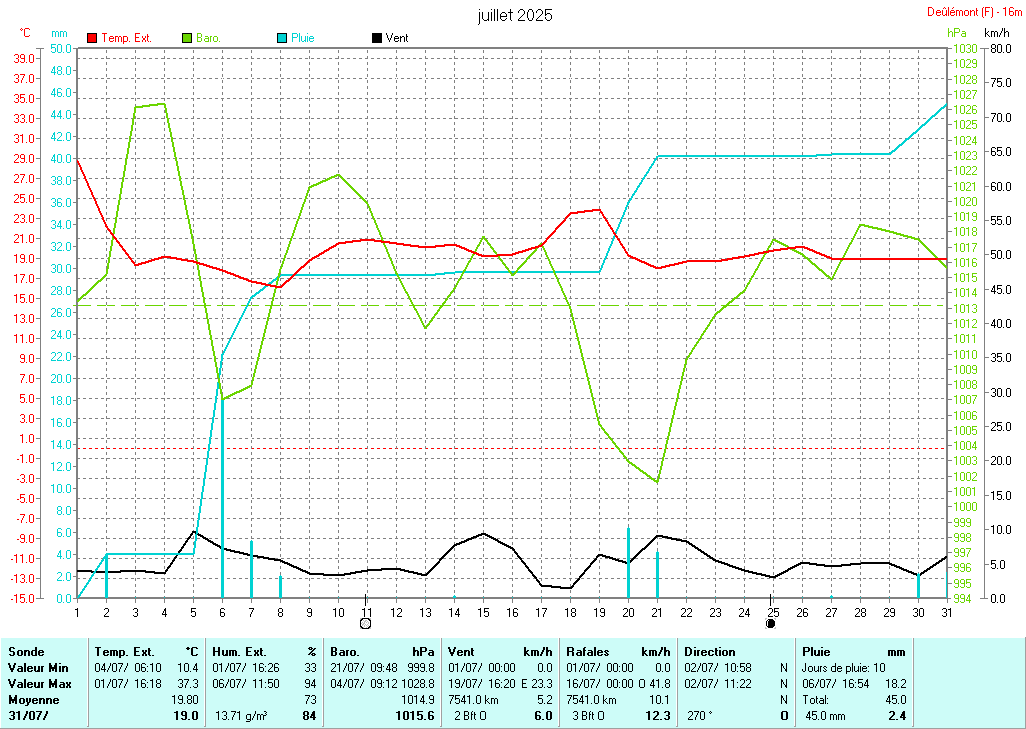Select the Sonde header in the table

click(25, 651)
